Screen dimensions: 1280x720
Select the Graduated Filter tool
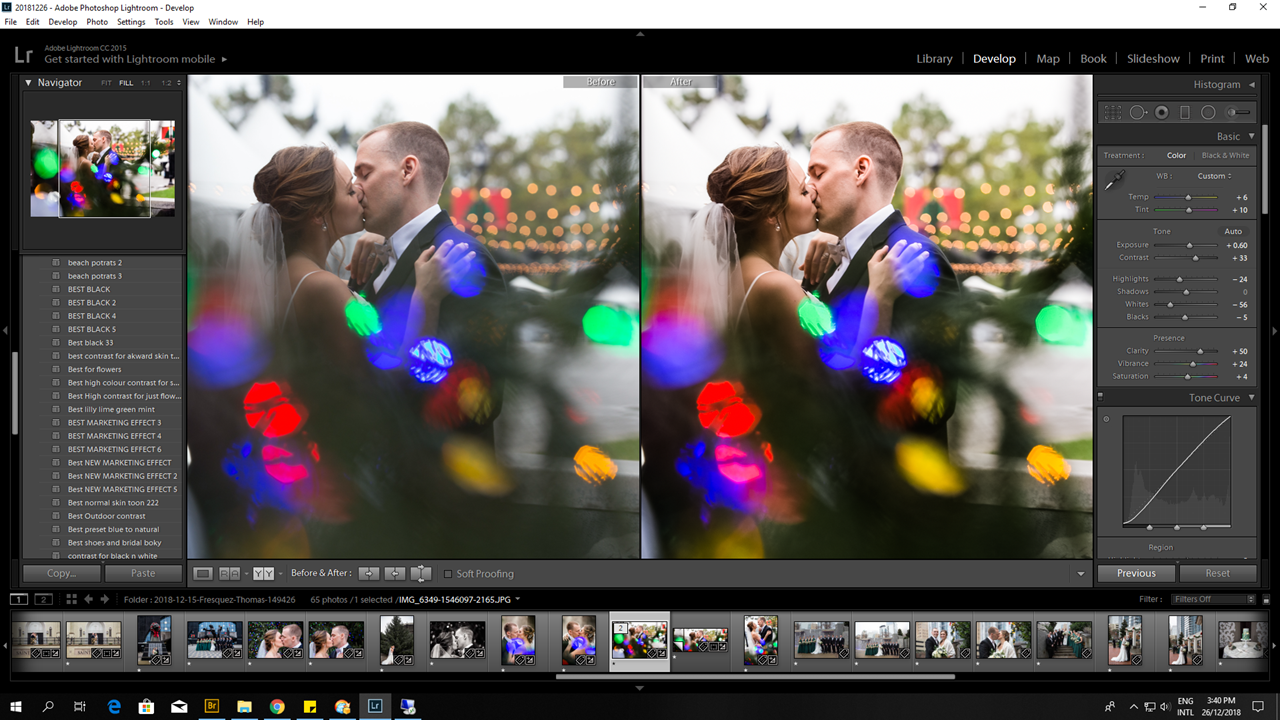(x=1185, y=113)
